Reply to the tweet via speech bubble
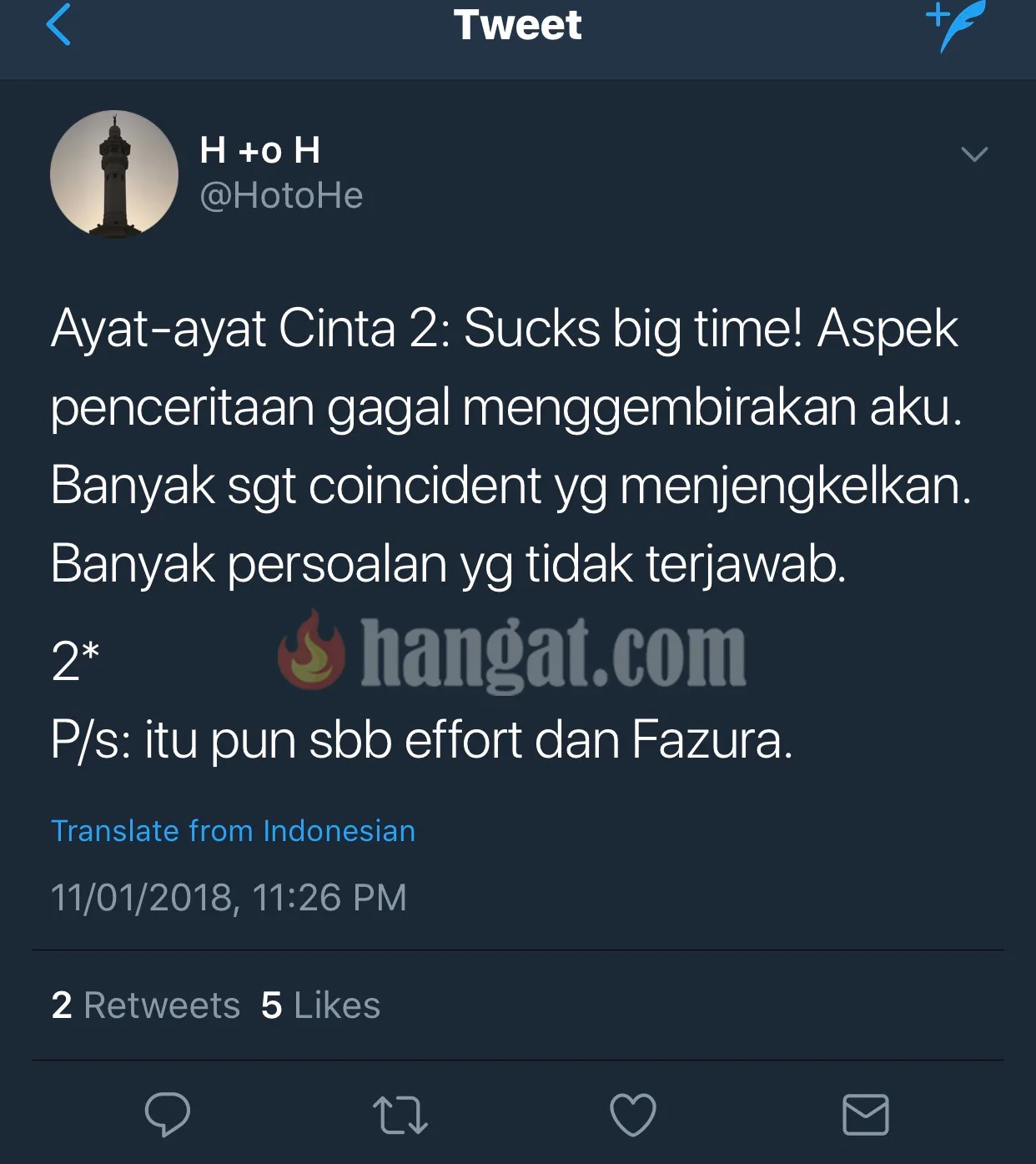 [167, 1114]
